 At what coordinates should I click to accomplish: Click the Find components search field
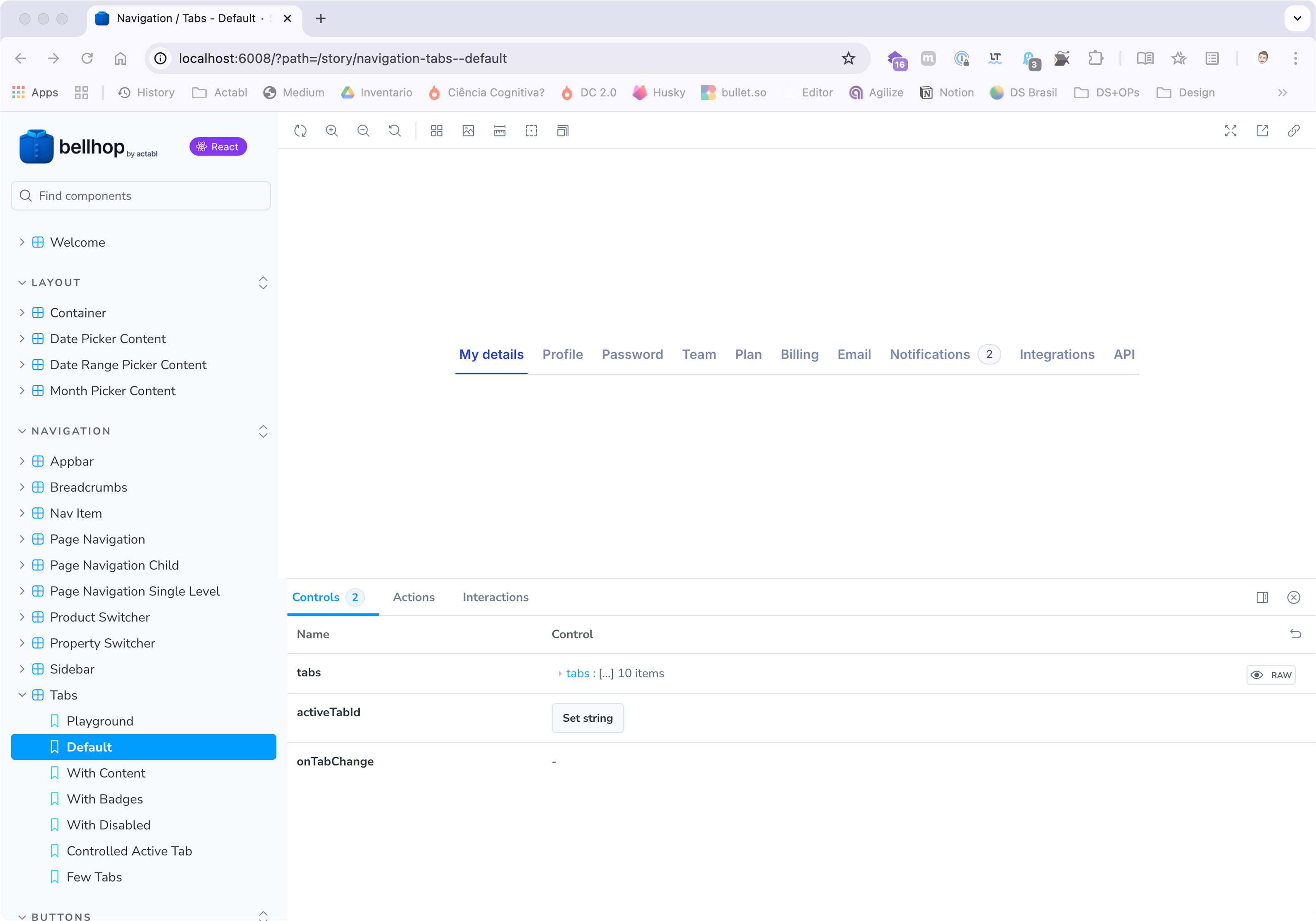141,196
